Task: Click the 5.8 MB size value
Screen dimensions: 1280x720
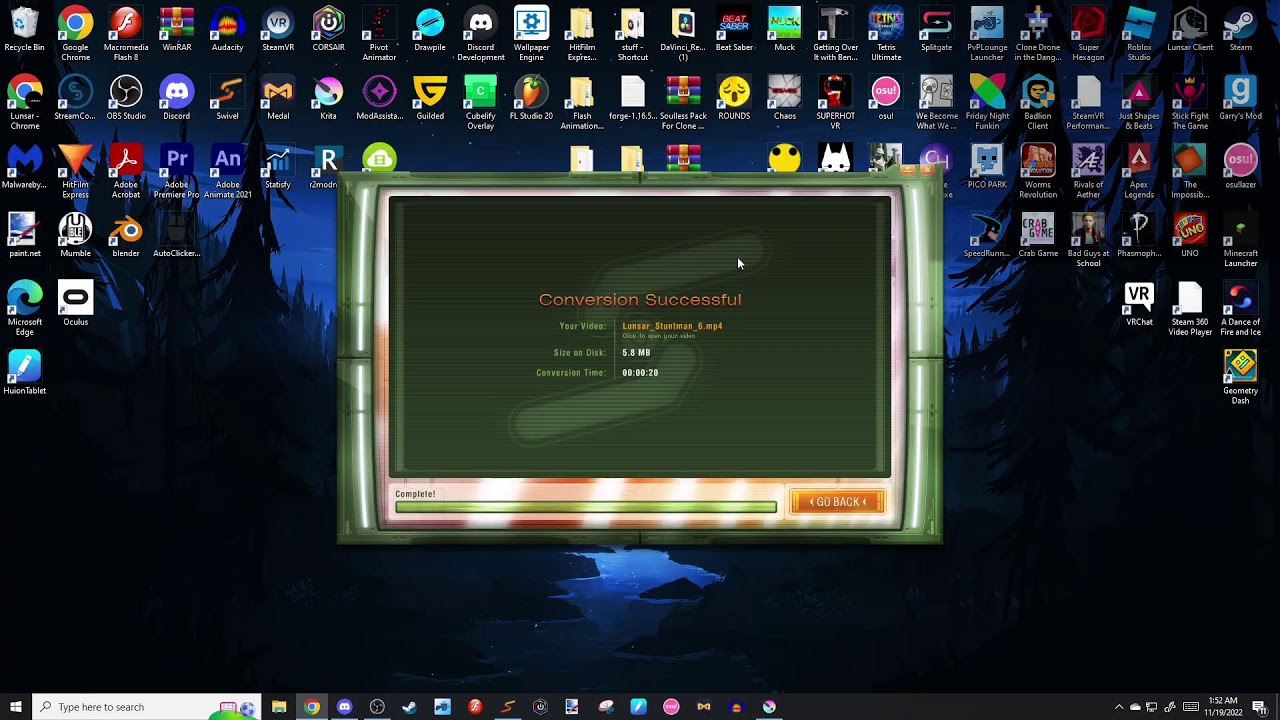Action: [636, 353]
